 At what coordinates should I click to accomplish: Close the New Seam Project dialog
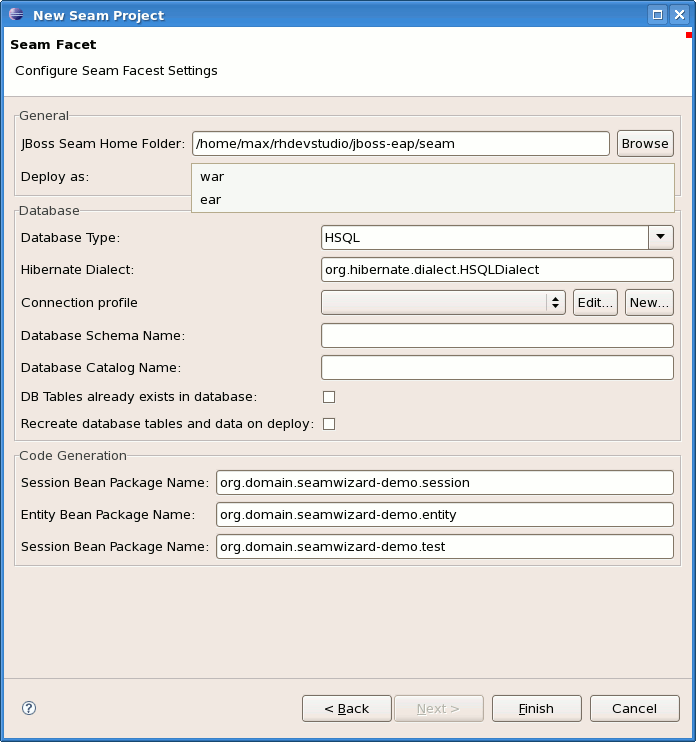pyautogui.click(x=679, y=15)
